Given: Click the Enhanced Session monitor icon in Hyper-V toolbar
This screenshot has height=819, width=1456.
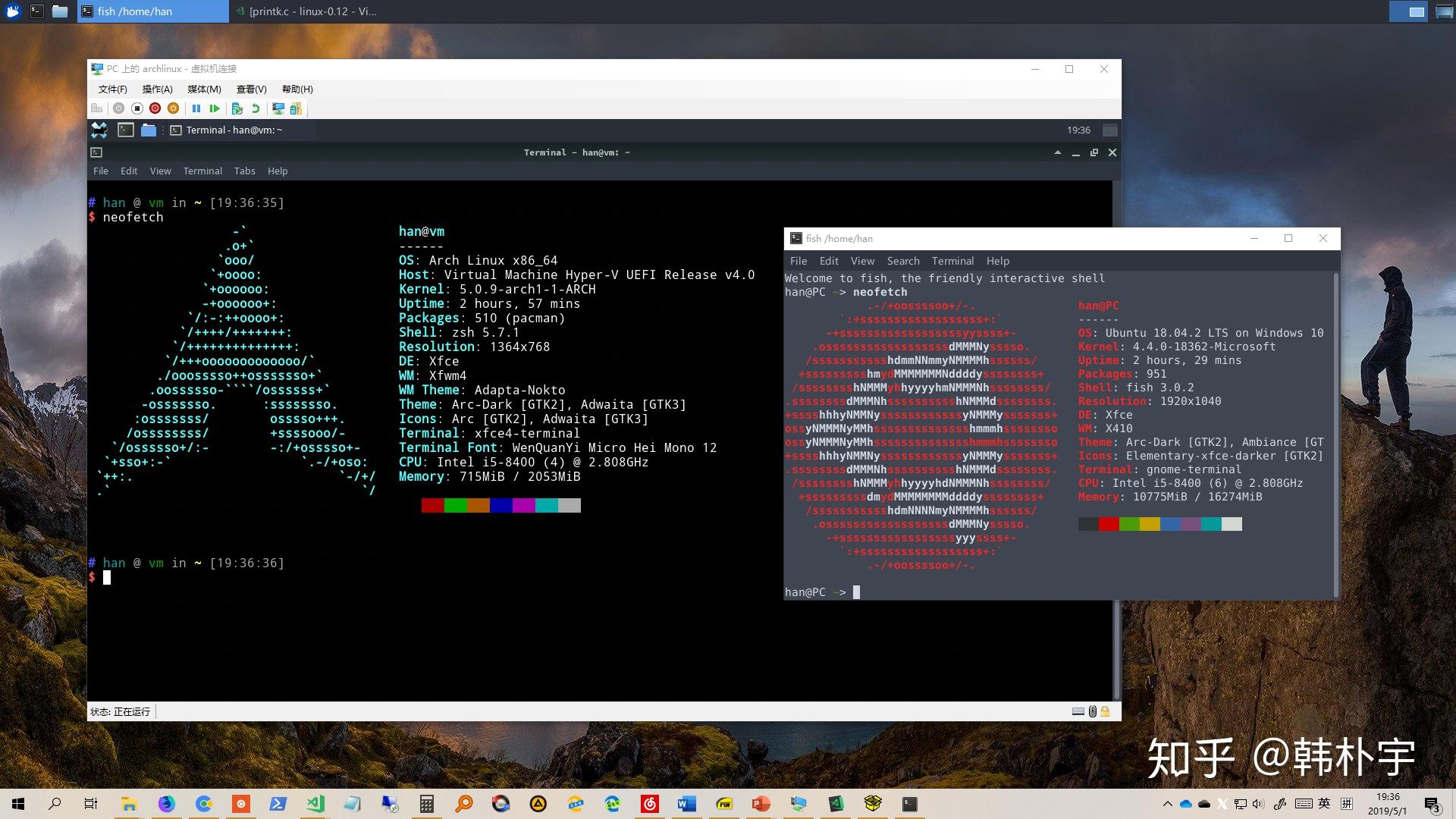Looking at the screenshot, I should [278, 108].
